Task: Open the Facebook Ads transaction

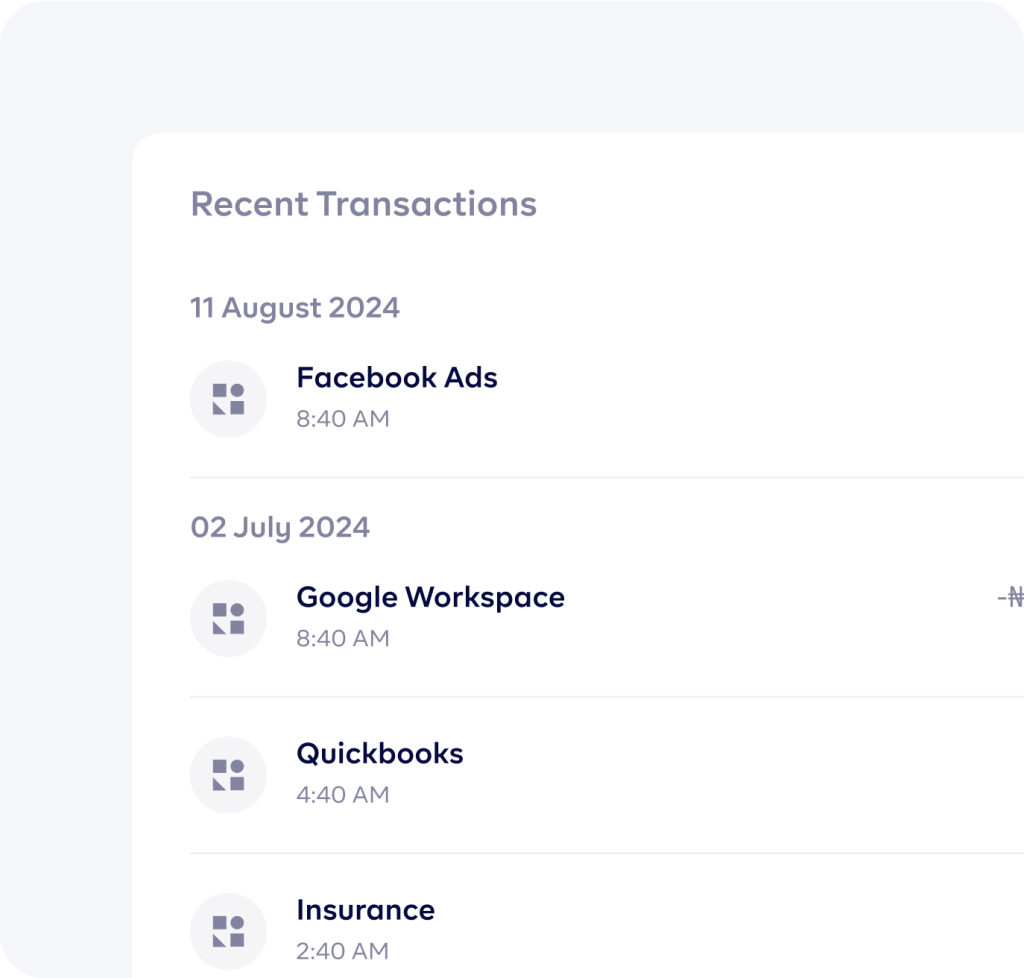Action: point(397,378)
